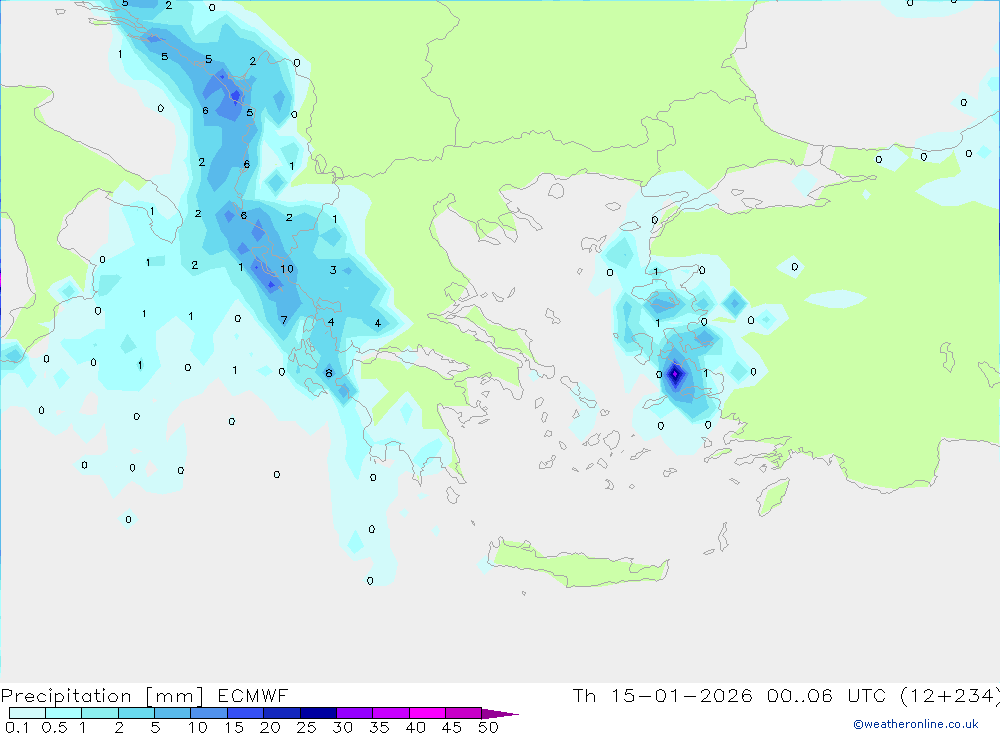
Task: Click the 25–30 mm dark navy swatch
Action: 318,713
